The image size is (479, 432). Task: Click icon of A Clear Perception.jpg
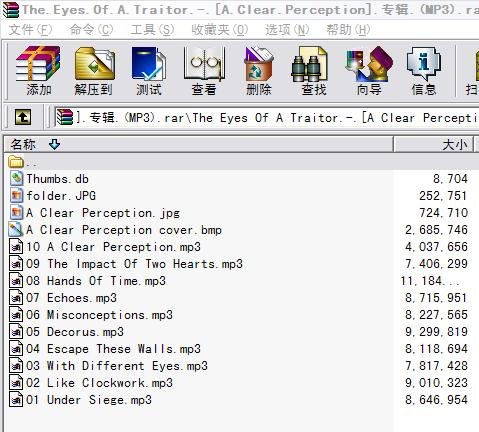click(16, 213)
